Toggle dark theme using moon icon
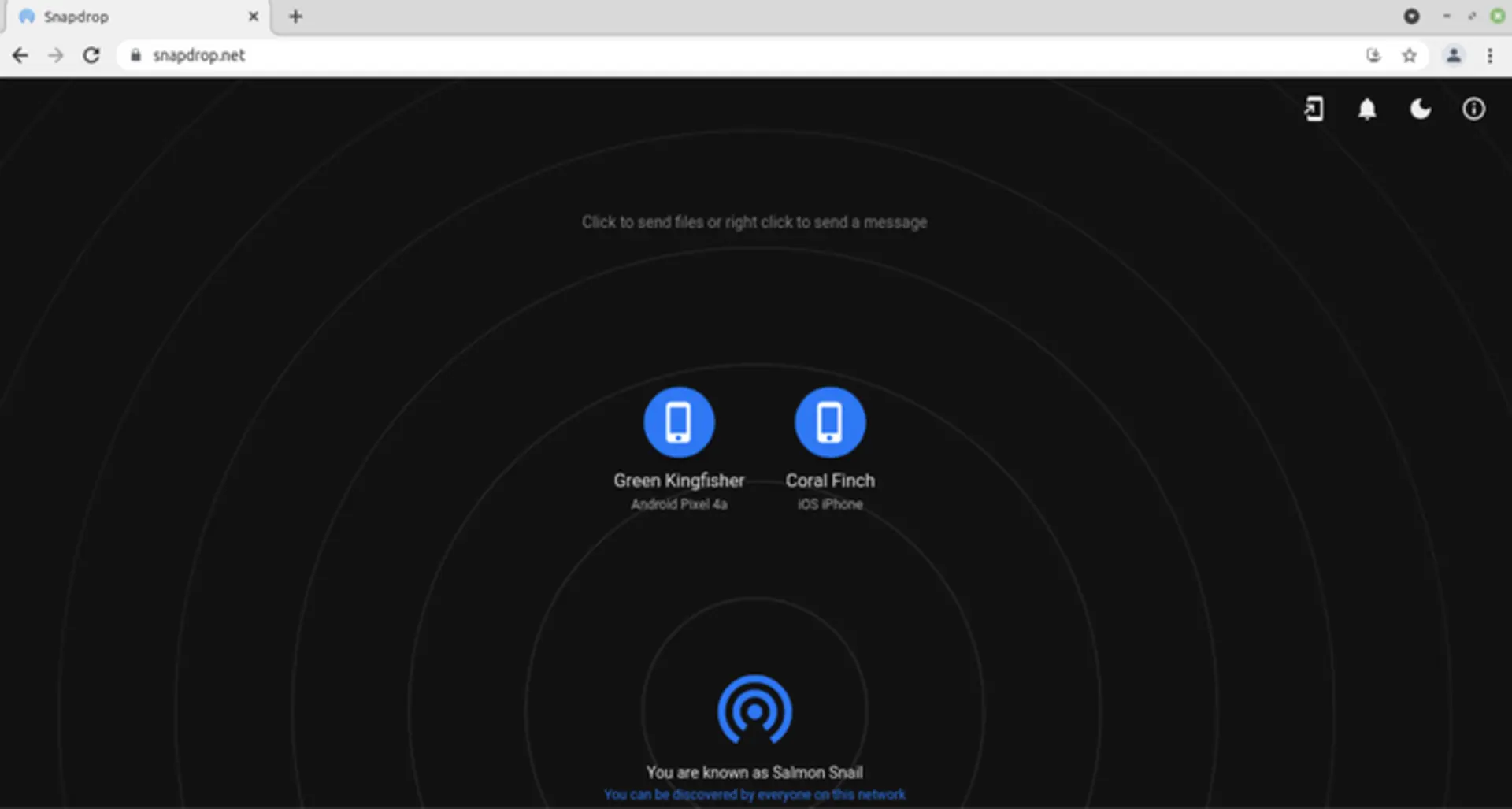Viewport: 1512px width, 809px height. pos(1421,109)
